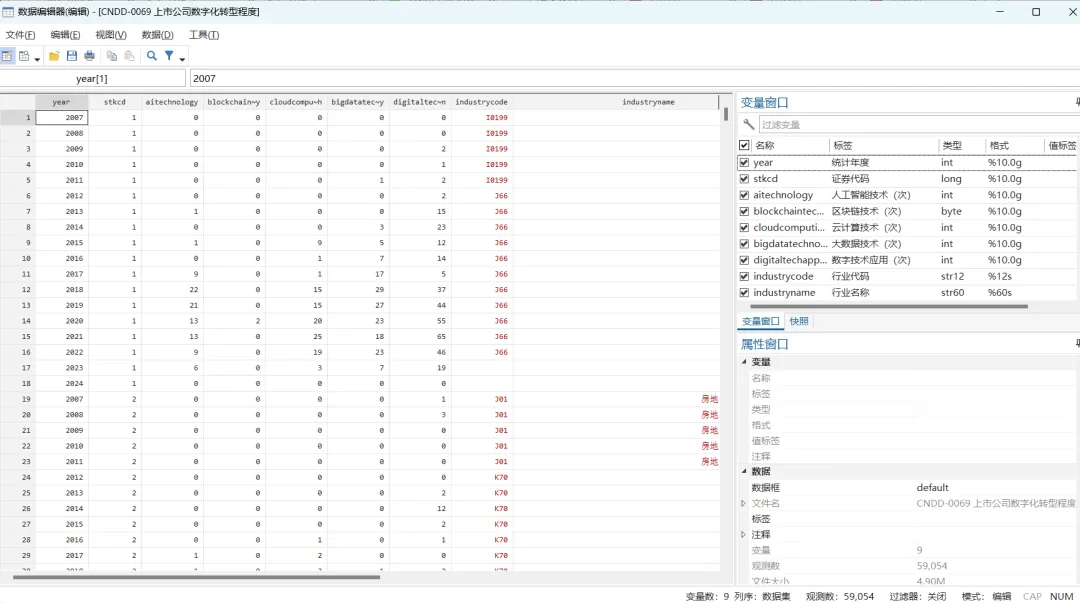Viewport: 1080px width, 603px height.
Task: Click the aitechnology column header
Action: (x=172, y=102)
